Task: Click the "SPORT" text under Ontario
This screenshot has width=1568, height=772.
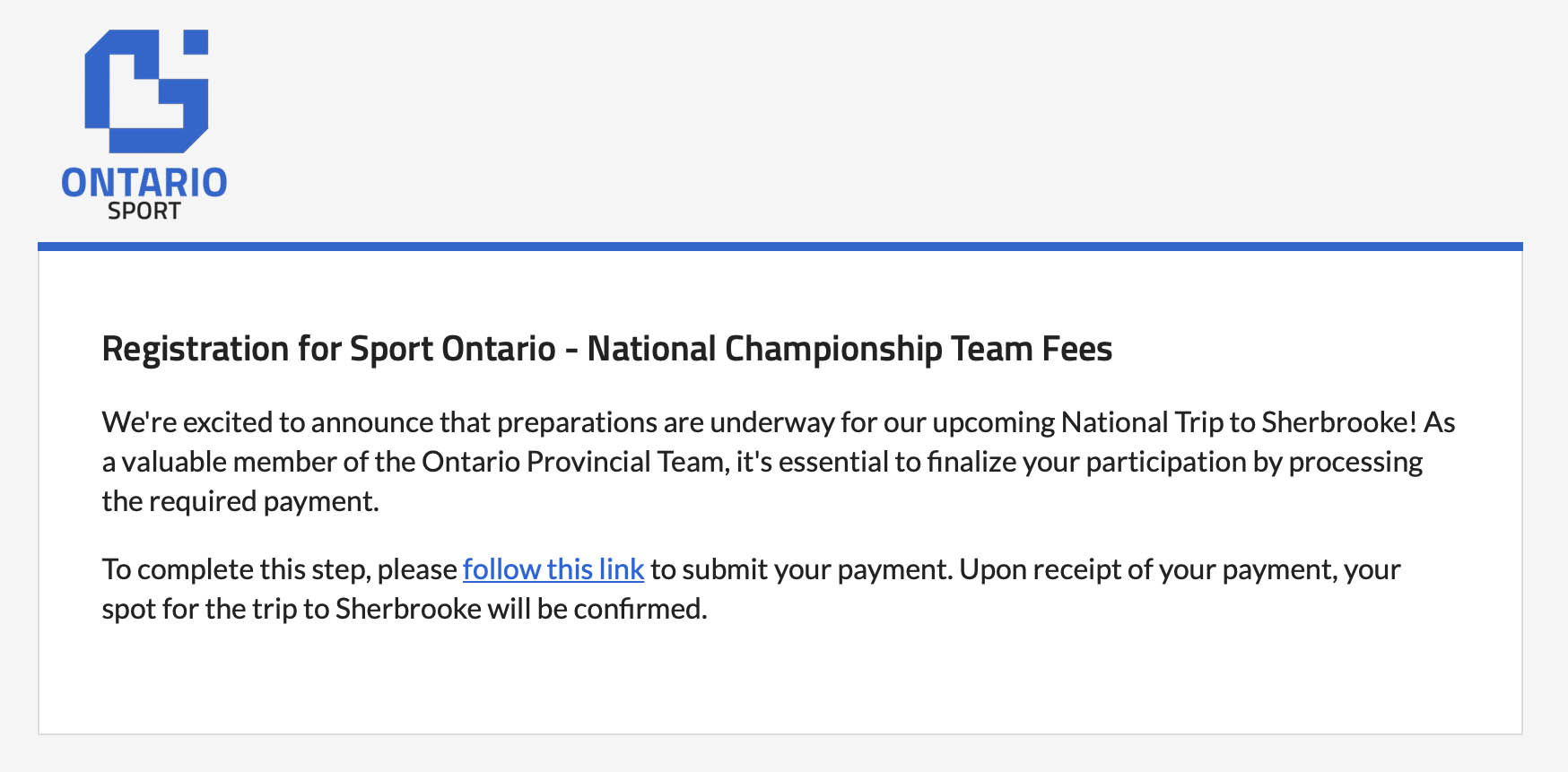Action: (144, 212)
